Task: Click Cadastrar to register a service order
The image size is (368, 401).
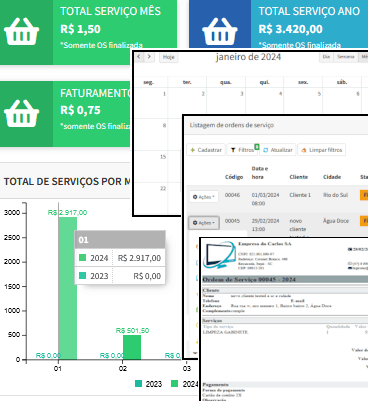Action: pos(206,150)
